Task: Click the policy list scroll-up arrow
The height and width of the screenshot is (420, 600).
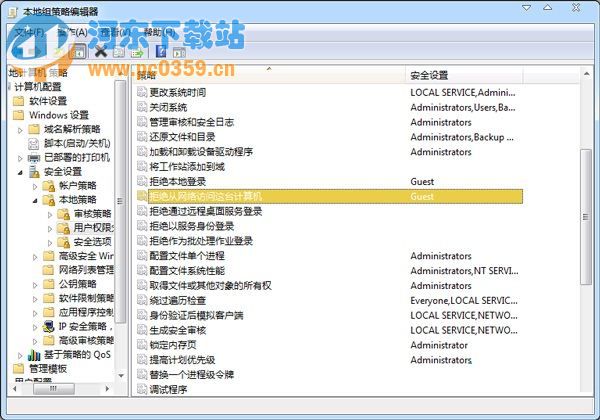Action: tap(586, 74)
